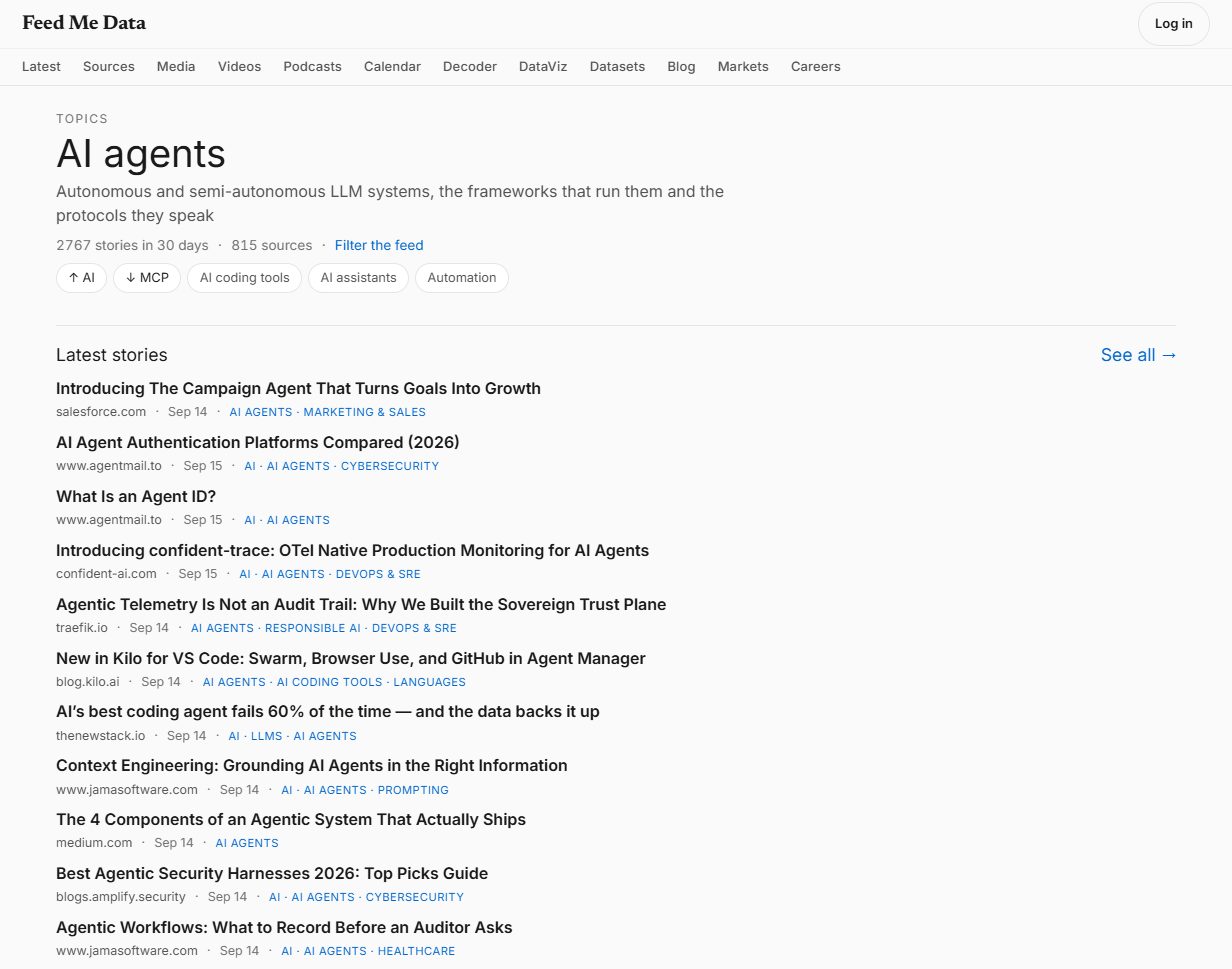The height and width of the screenshot is (969, 1232).
Task: Open the Latest nav item
Action: point(41,66)
